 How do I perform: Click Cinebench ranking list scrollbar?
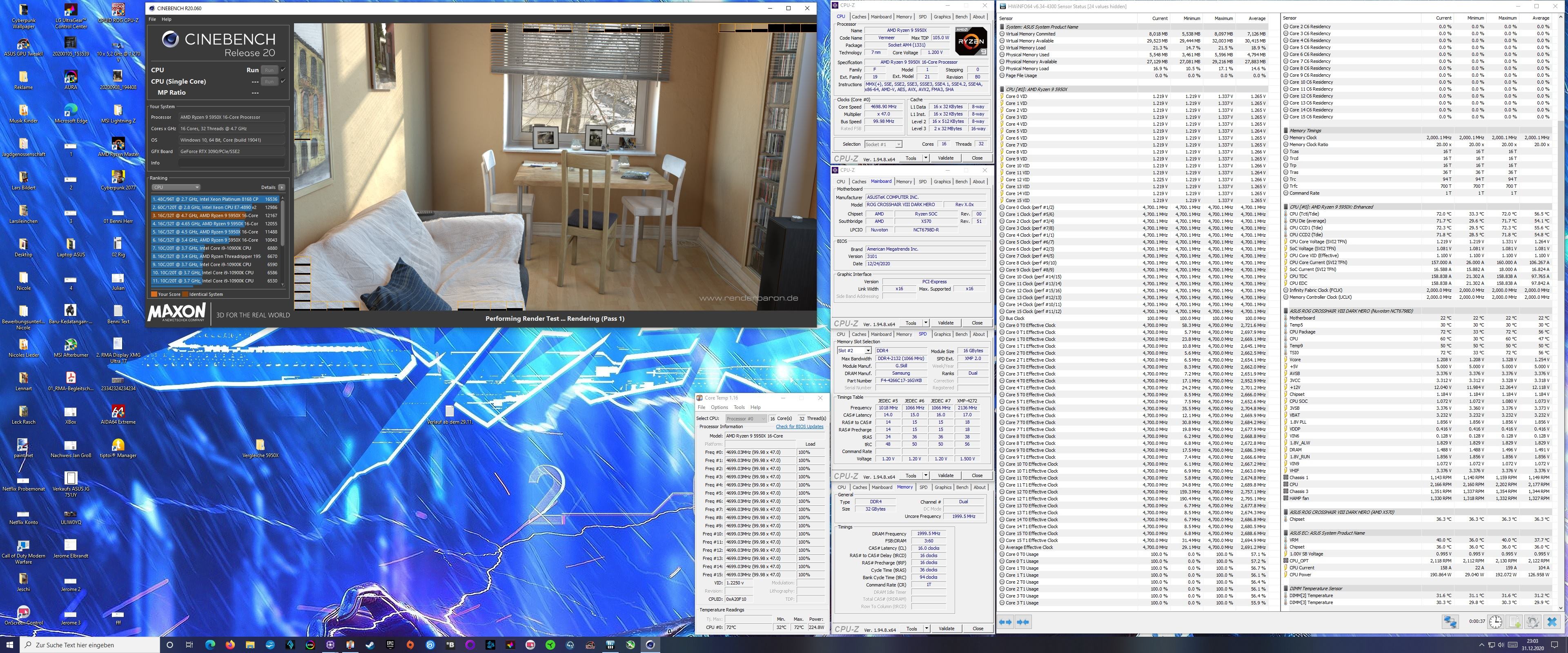283,240
